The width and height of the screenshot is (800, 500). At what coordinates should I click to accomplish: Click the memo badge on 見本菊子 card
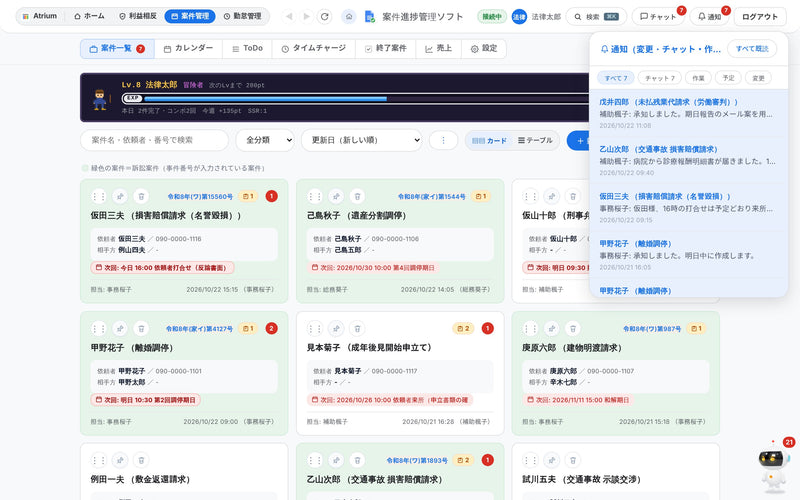coord(463,329)
